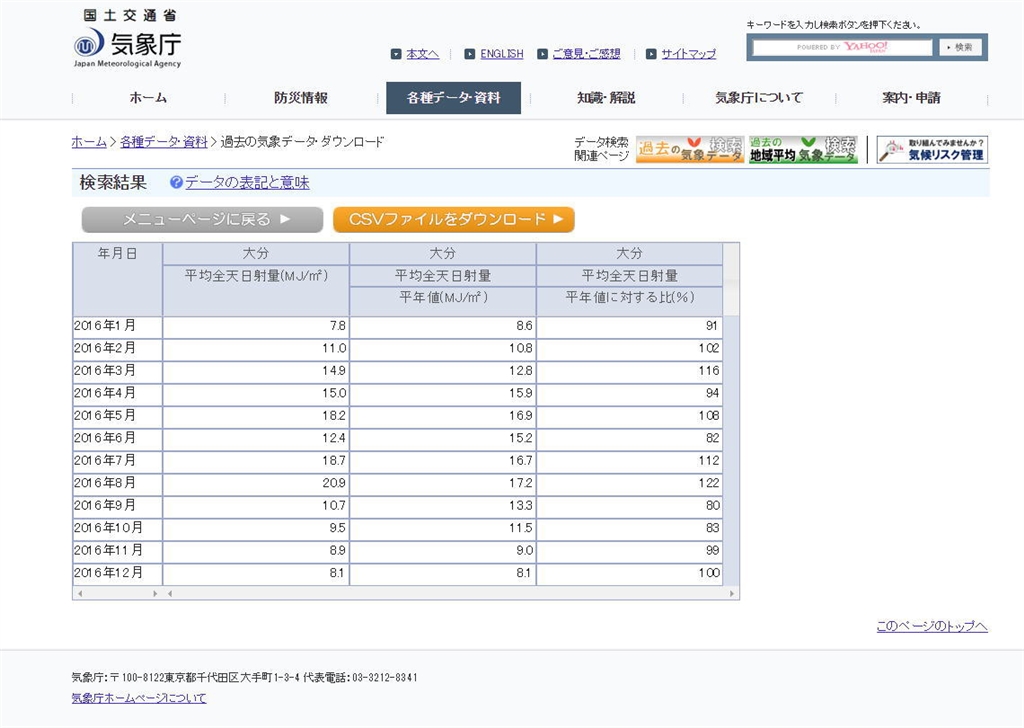
Task: Open the 過去の気象データ検索 banner
Action: 690,150
